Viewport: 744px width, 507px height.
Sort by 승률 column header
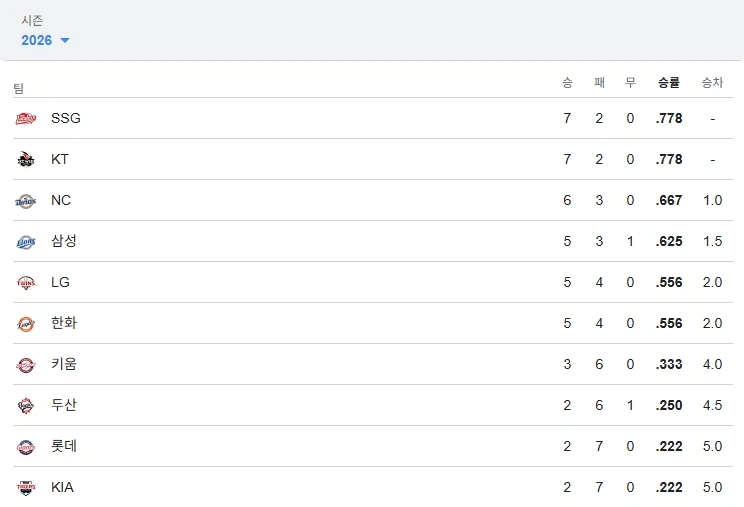coord(669,83)
